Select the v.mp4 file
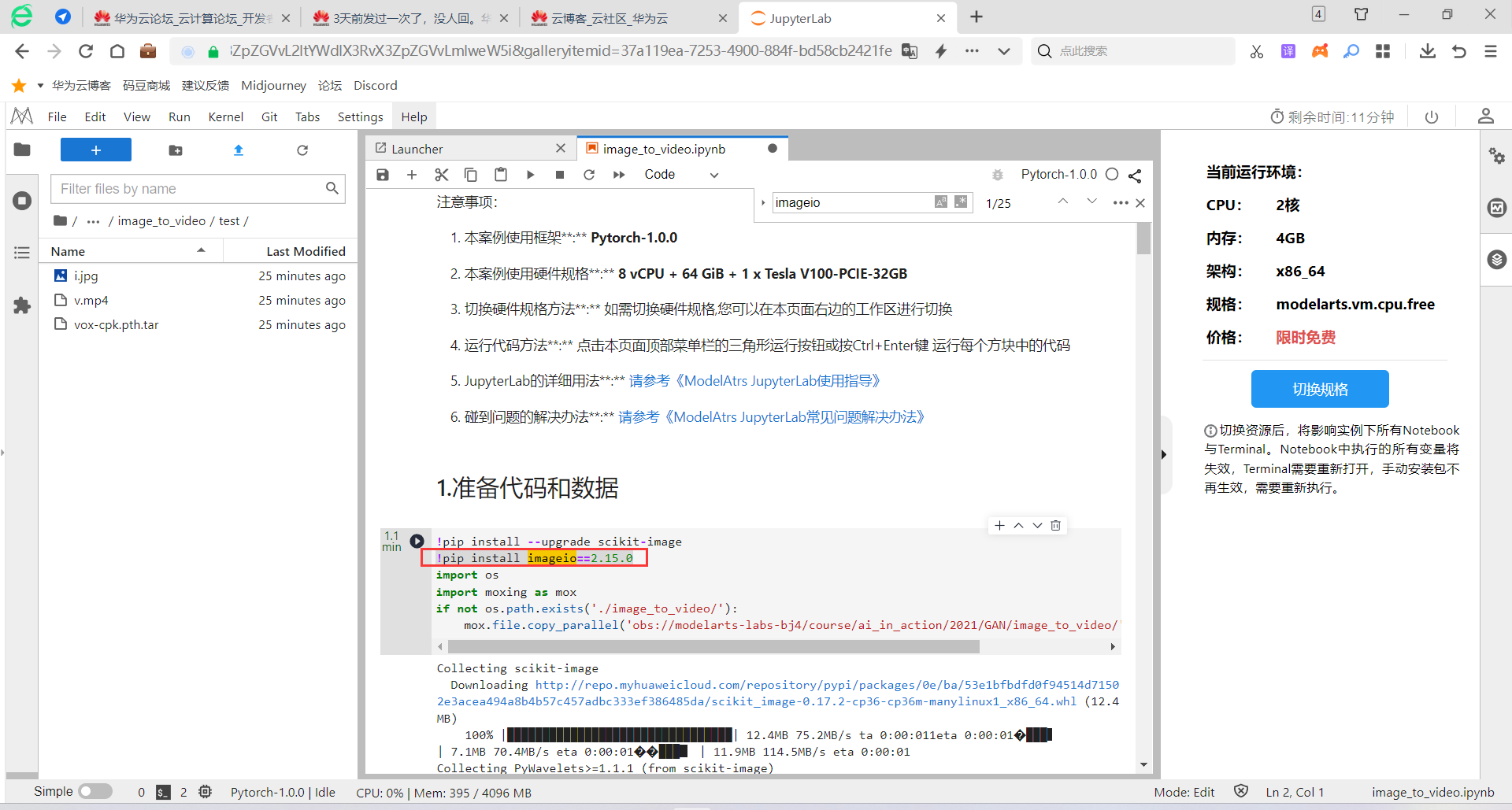1512x810 pixels. [x=199, y=300]
